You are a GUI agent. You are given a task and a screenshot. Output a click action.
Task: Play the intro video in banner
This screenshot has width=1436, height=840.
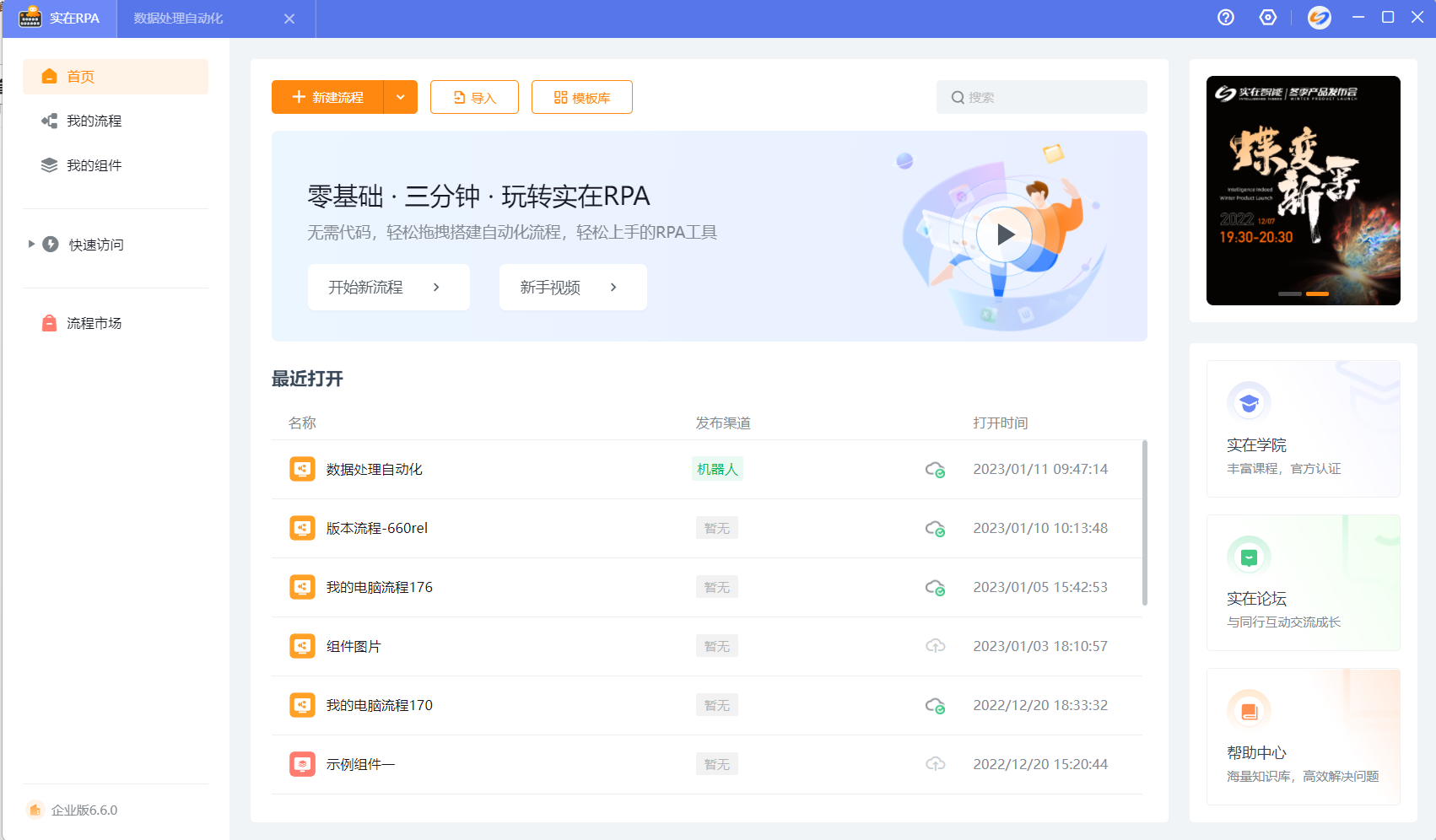click(x=1004, y=234)
